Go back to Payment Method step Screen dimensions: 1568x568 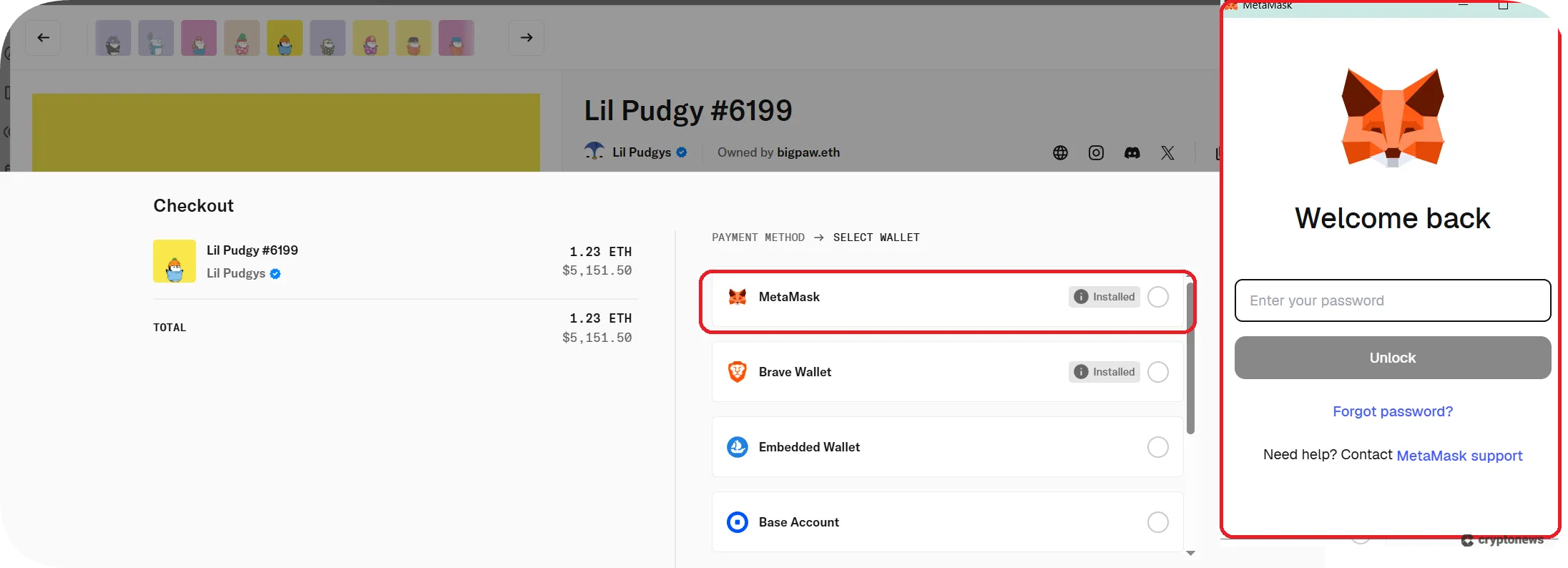[x=758, y=238]
